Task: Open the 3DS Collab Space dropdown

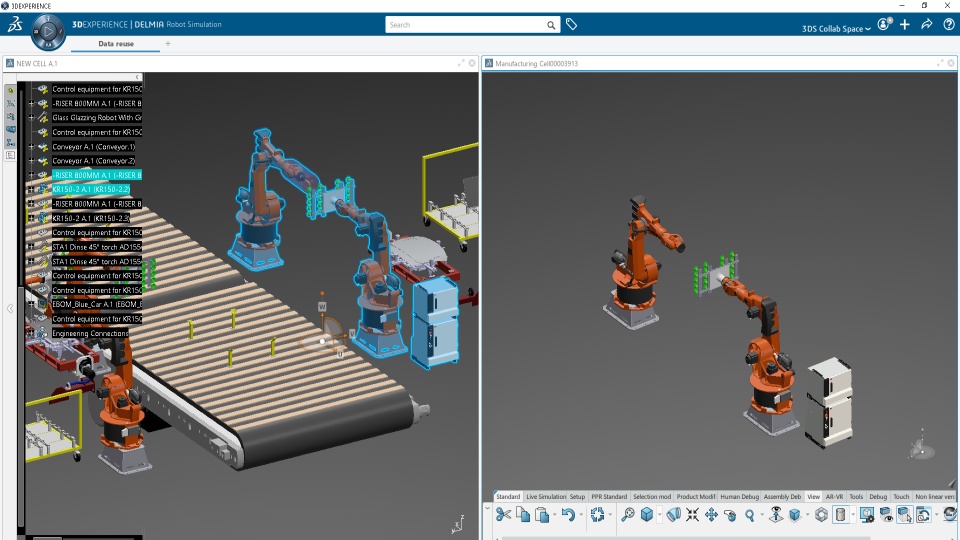Action: 836,28
